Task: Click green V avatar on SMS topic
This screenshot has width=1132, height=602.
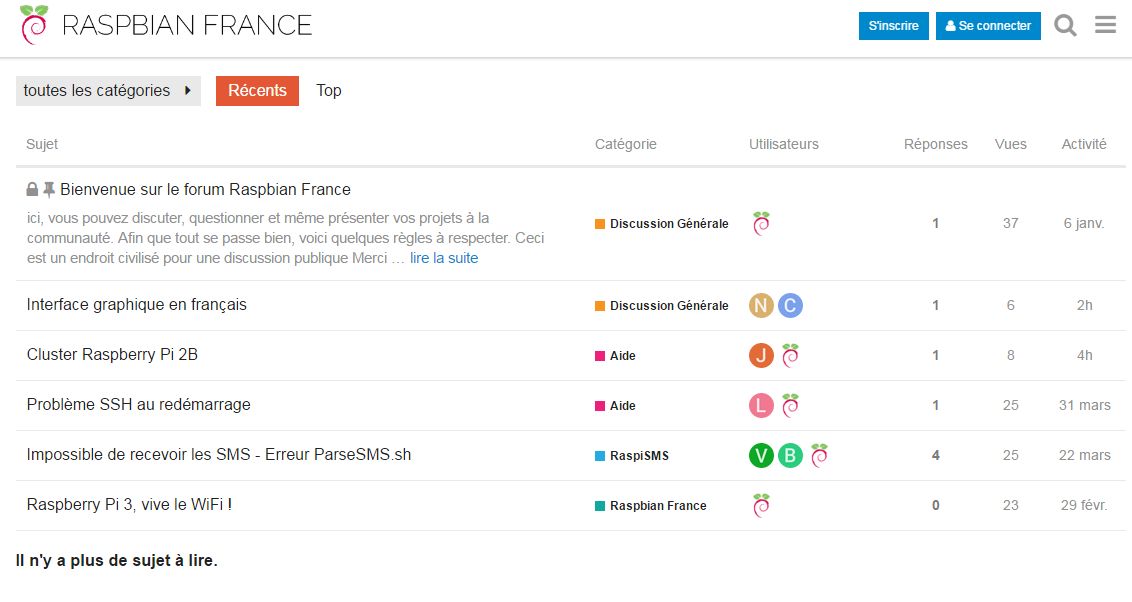Action: click(x=761, y=455)
